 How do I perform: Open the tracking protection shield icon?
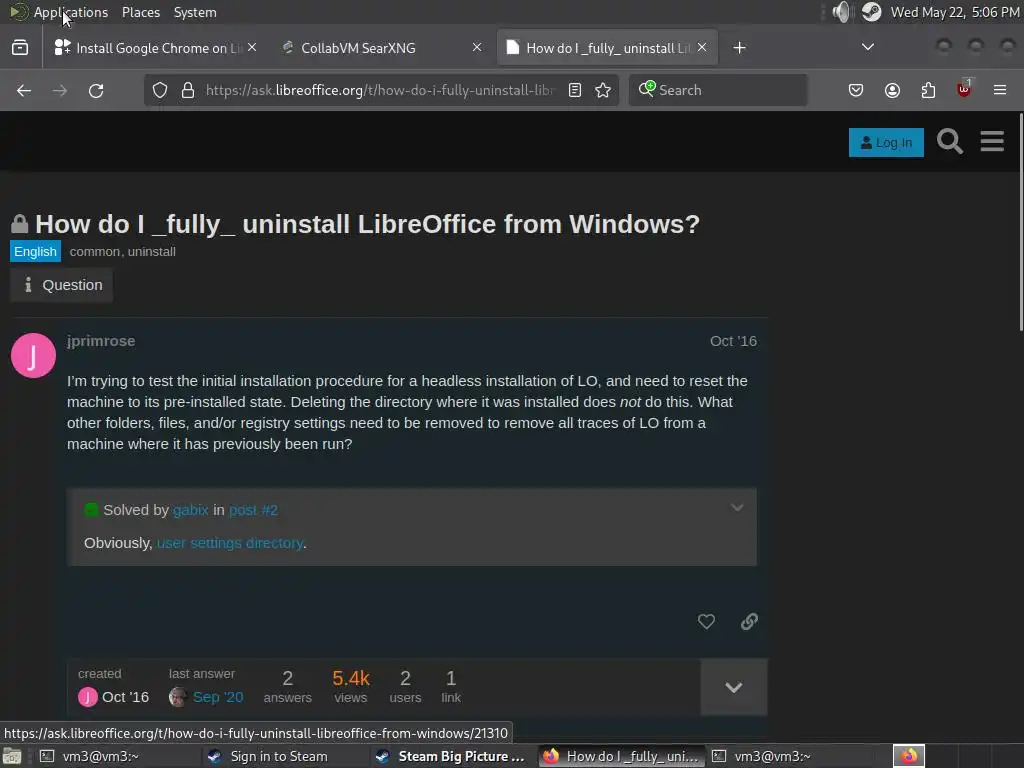[160, 90]
